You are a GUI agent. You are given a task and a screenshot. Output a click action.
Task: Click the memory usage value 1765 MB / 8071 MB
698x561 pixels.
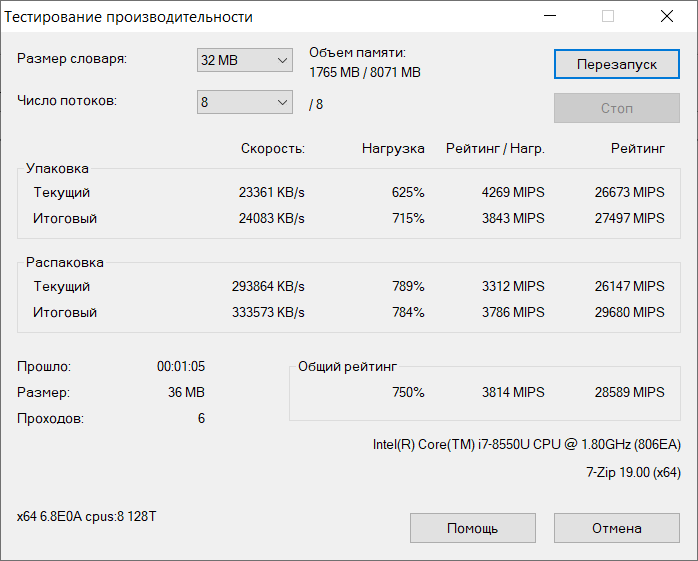click(x=364, y=72)
